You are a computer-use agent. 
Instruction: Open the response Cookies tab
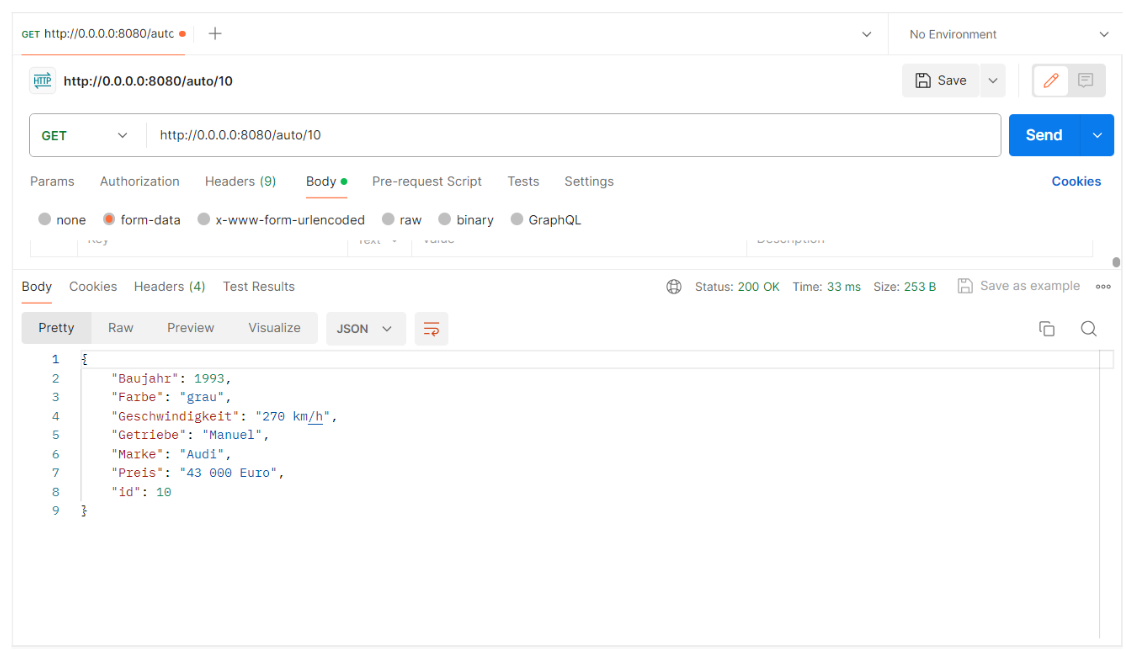(x=93, y=286)
